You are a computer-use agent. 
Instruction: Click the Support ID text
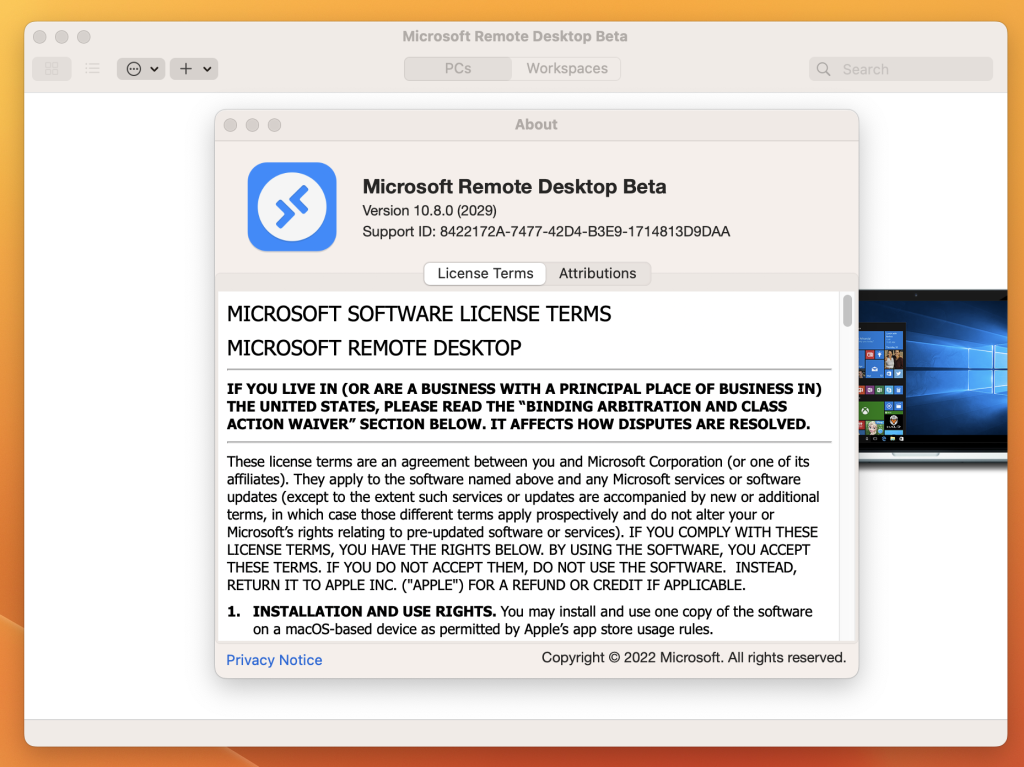(546, 231)
